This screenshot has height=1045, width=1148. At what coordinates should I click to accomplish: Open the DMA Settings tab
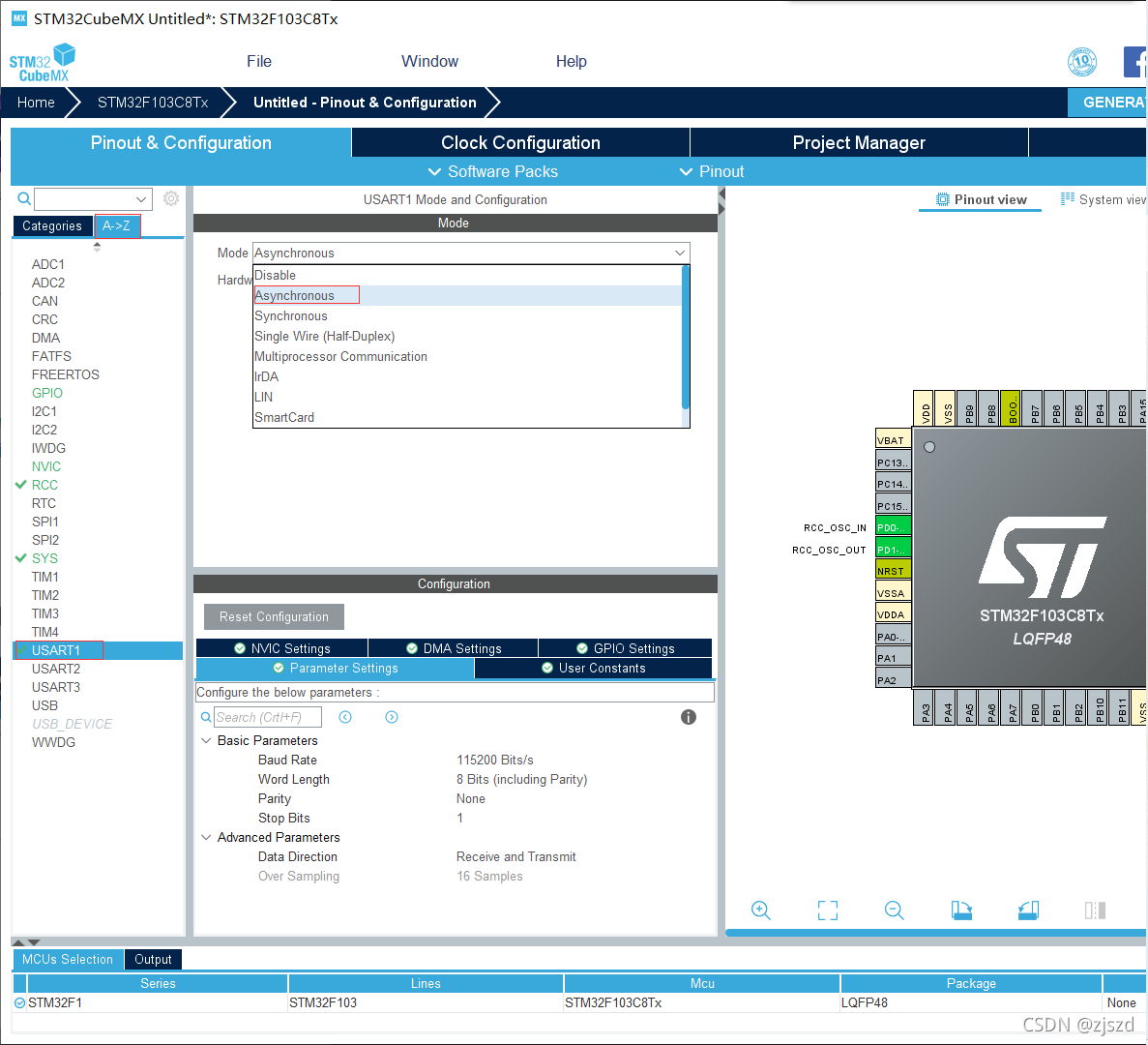[x=454, y=648]
